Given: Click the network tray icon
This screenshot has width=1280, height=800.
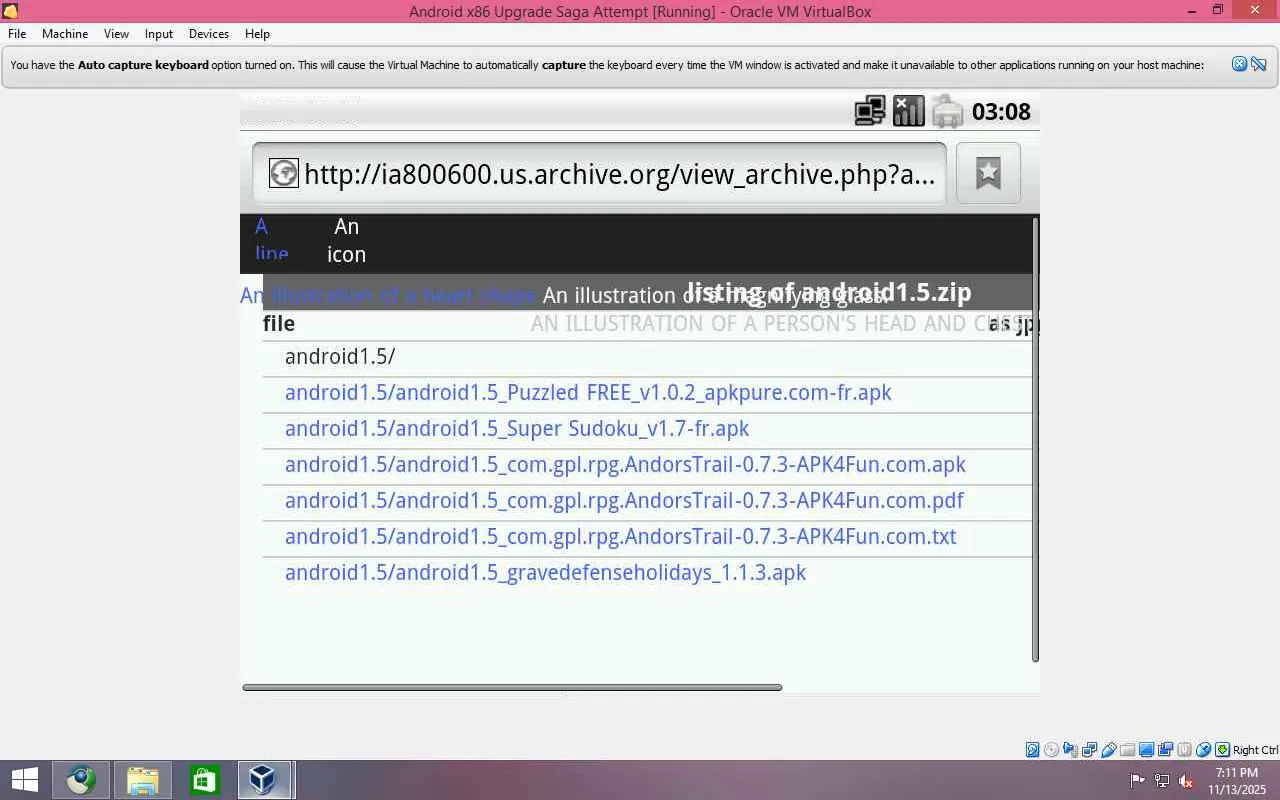Looking at the screenshot, I should point(1162,781).
